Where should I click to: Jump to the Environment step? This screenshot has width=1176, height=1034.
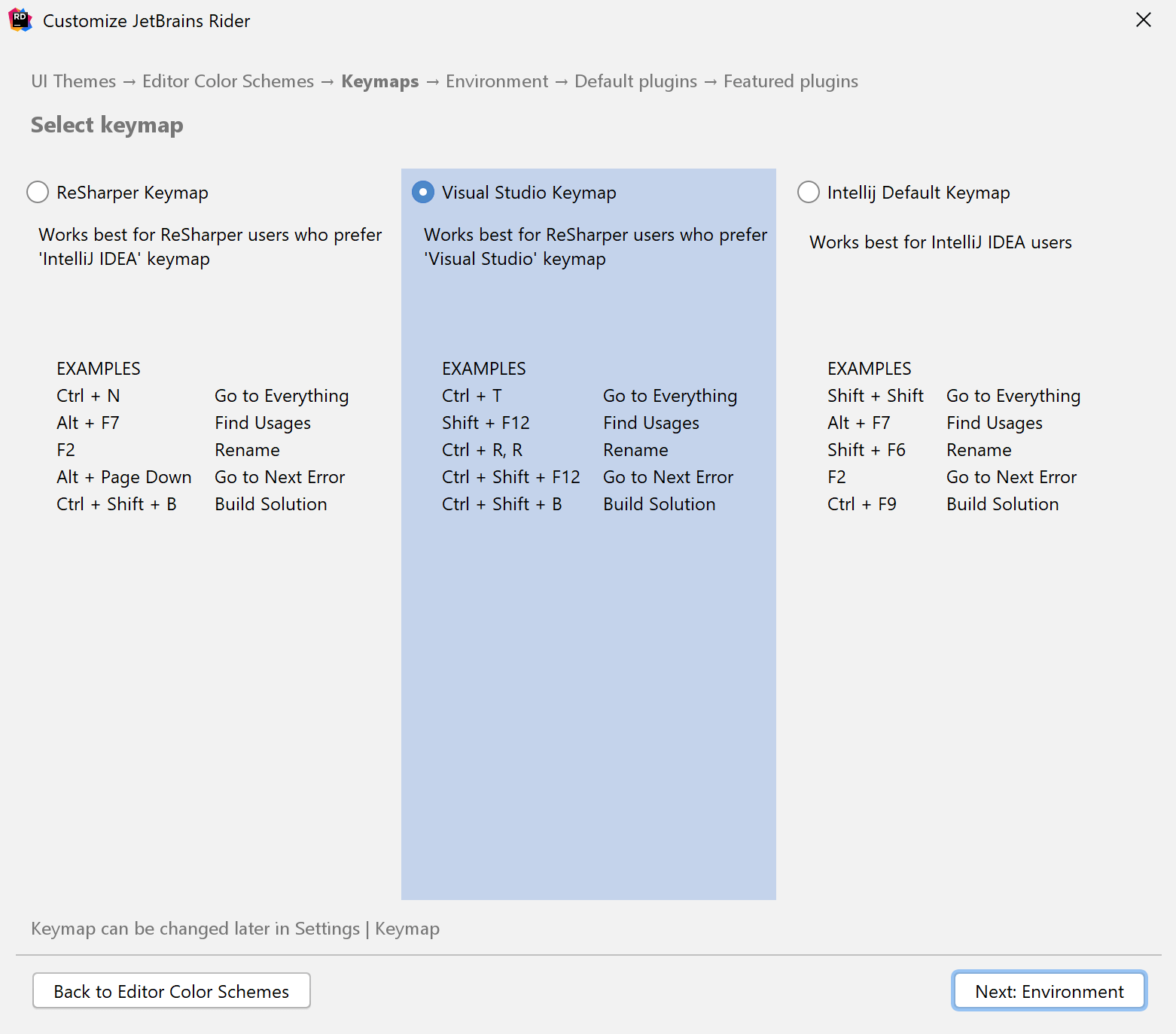[496, 81]
